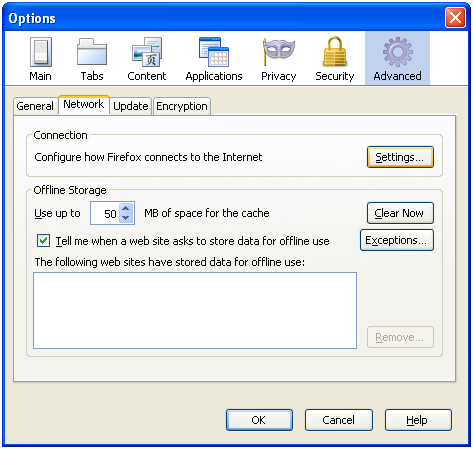
Task: Click inside the cache size field
Action: tap(105, 213)
